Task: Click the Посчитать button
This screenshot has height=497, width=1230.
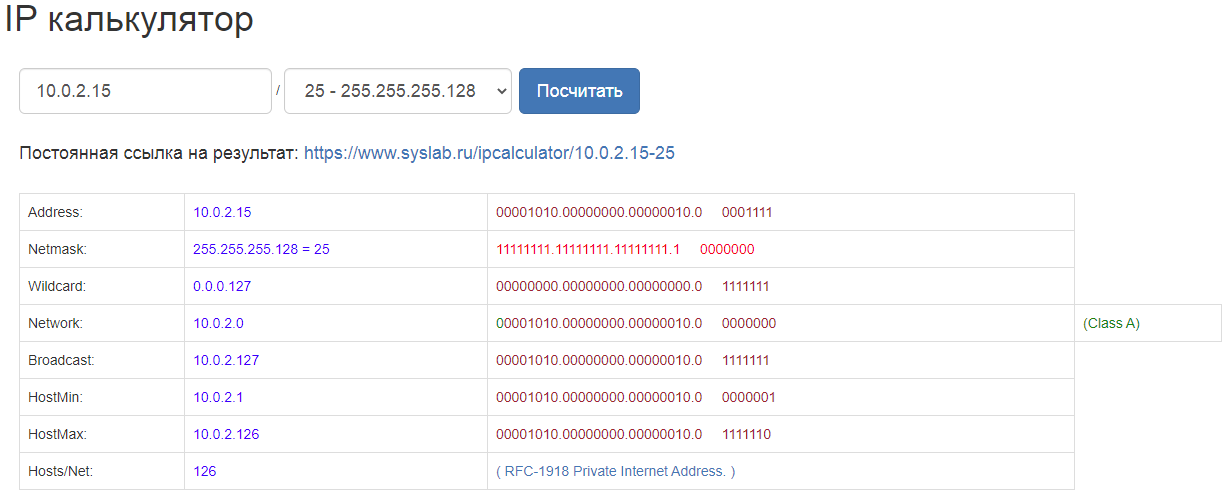Action: [579, 91]
